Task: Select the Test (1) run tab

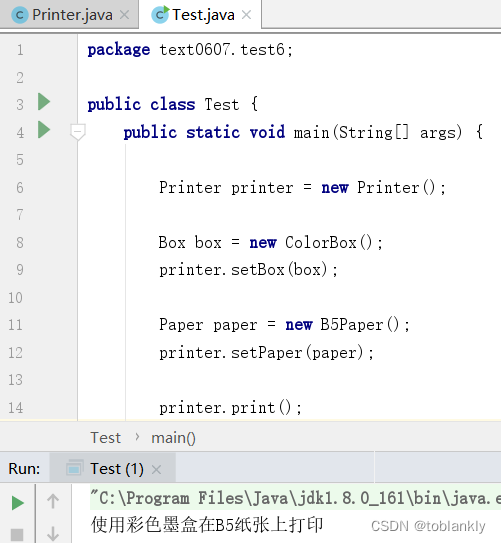Action: click(x=113, y=469)
